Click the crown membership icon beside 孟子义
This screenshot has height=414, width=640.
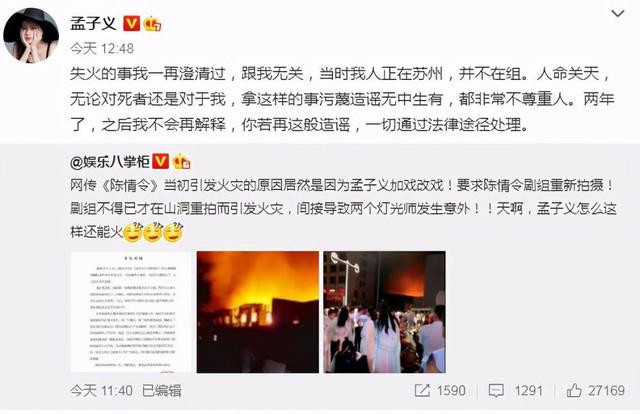(152, 24)
